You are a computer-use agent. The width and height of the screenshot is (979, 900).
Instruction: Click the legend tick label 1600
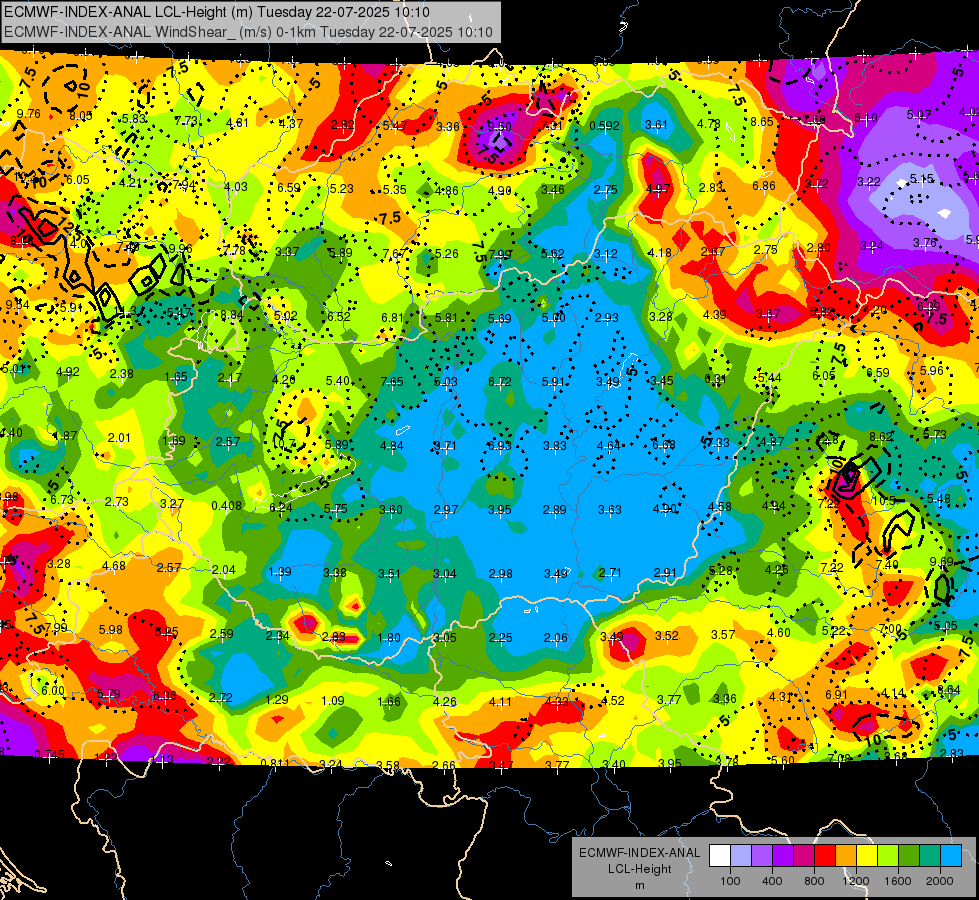tap(898, 881)
